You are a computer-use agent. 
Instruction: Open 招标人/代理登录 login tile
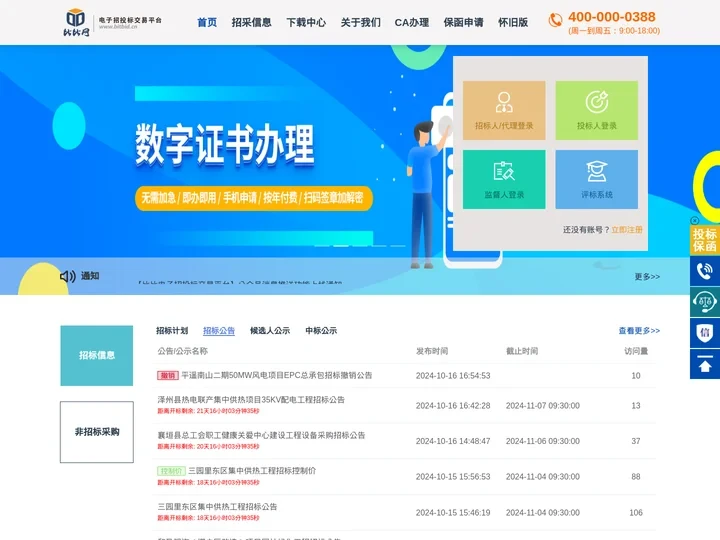click(x=504, y=110)
